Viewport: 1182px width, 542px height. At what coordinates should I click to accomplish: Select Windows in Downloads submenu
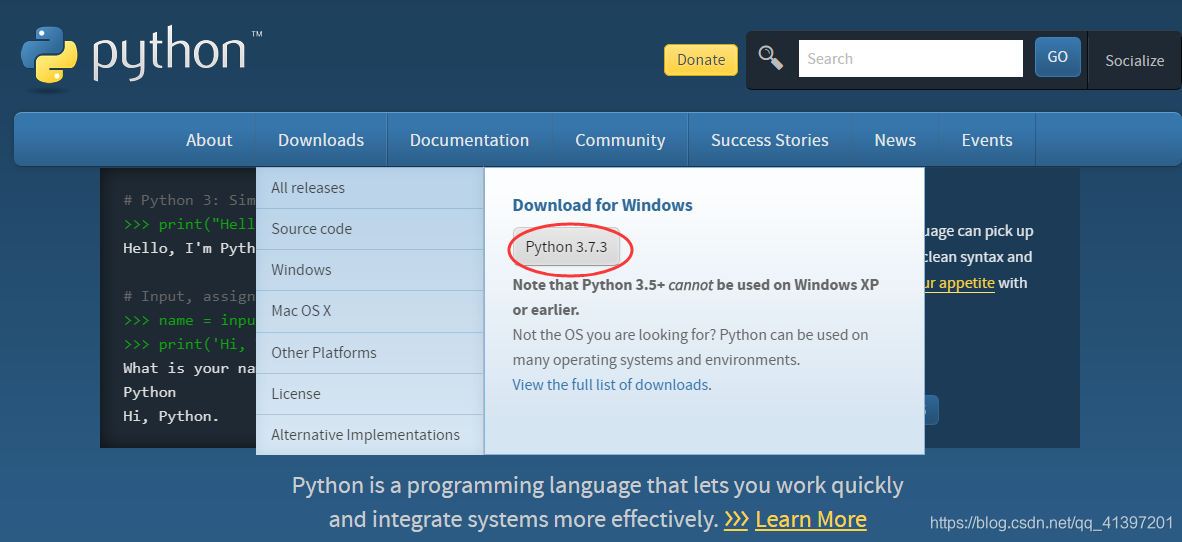pyautogui.click(x=369, y=270)
